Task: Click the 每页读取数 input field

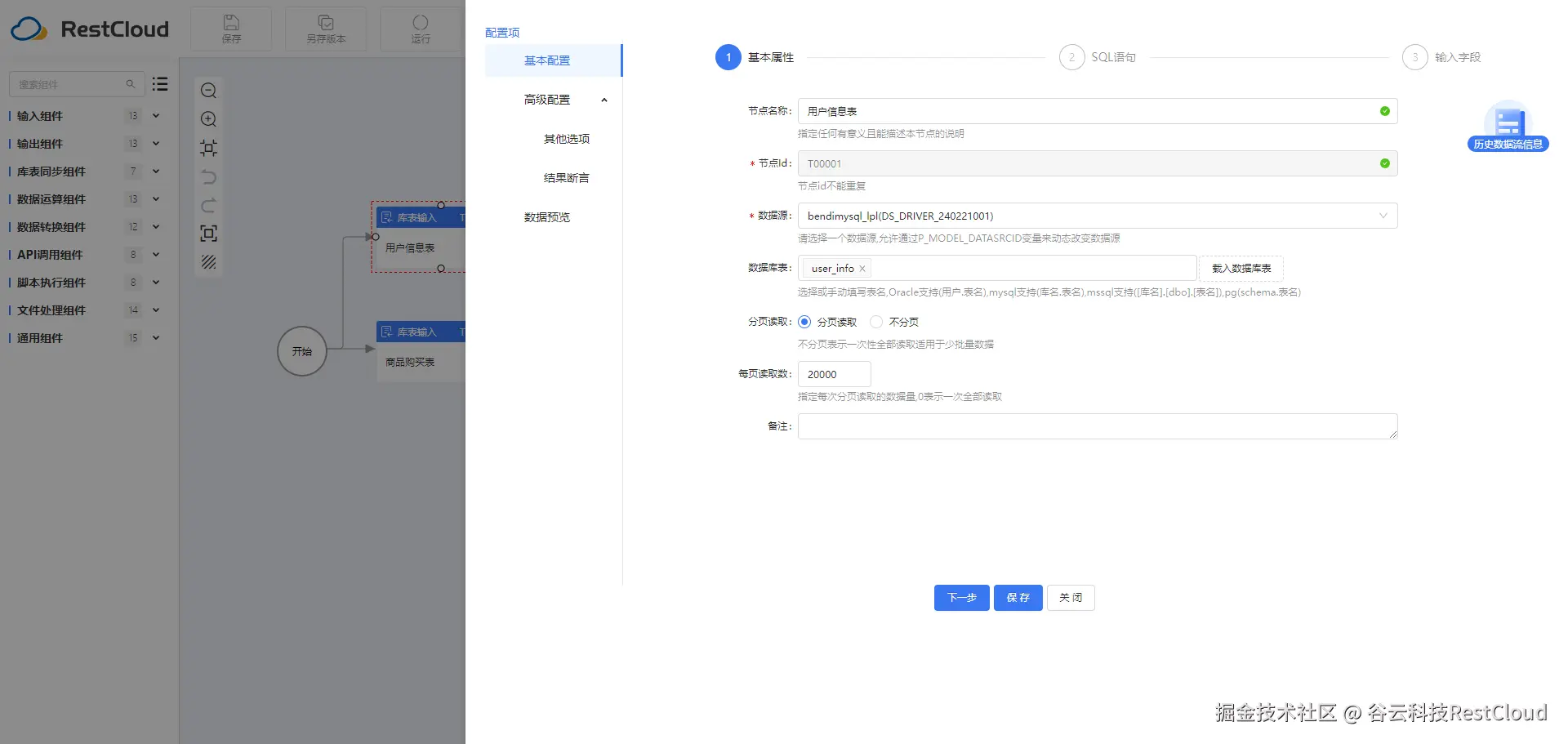Action: [835, 374]
